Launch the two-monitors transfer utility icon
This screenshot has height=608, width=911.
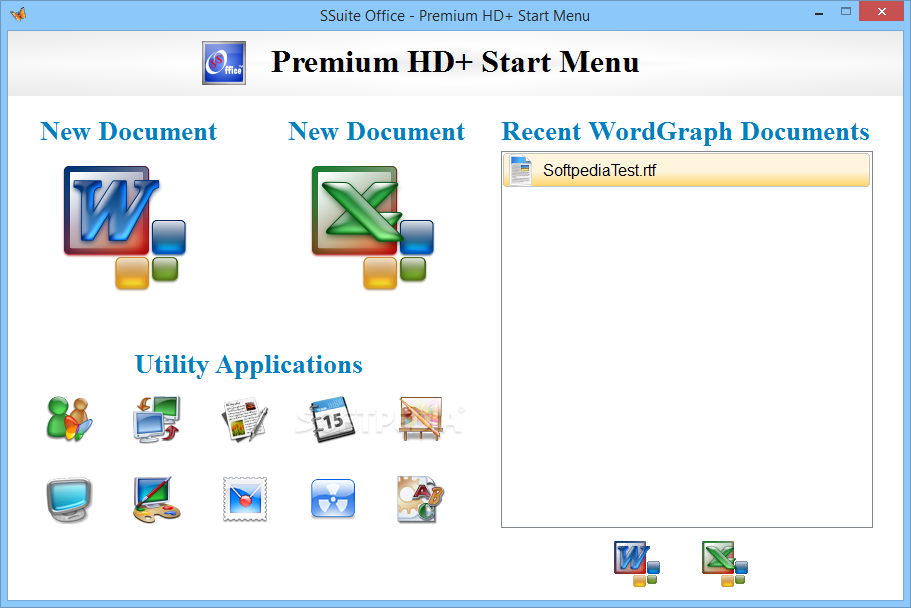(157, 419)
